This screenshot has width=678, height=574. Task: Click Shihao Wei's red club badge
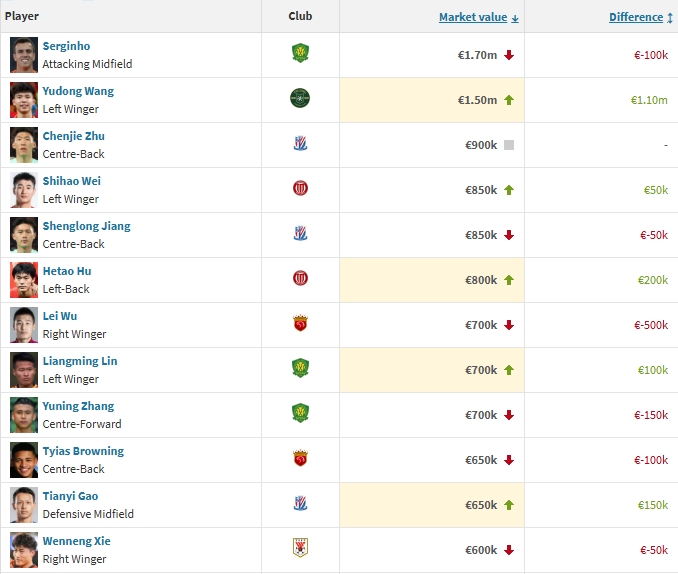point(300,189)
